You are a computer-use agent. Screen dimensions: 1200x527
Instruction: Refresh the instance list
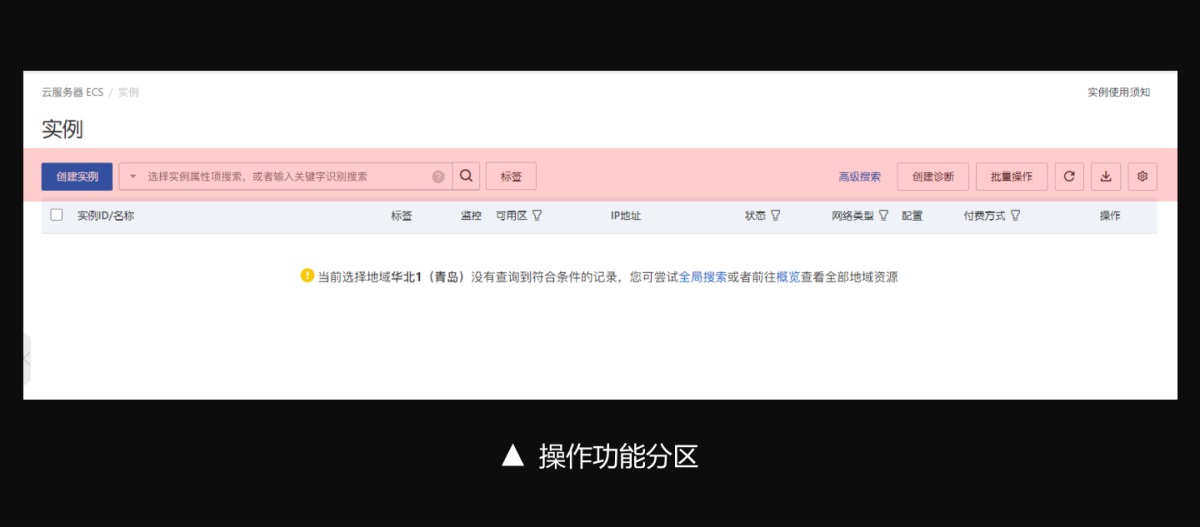point(1069,177)
